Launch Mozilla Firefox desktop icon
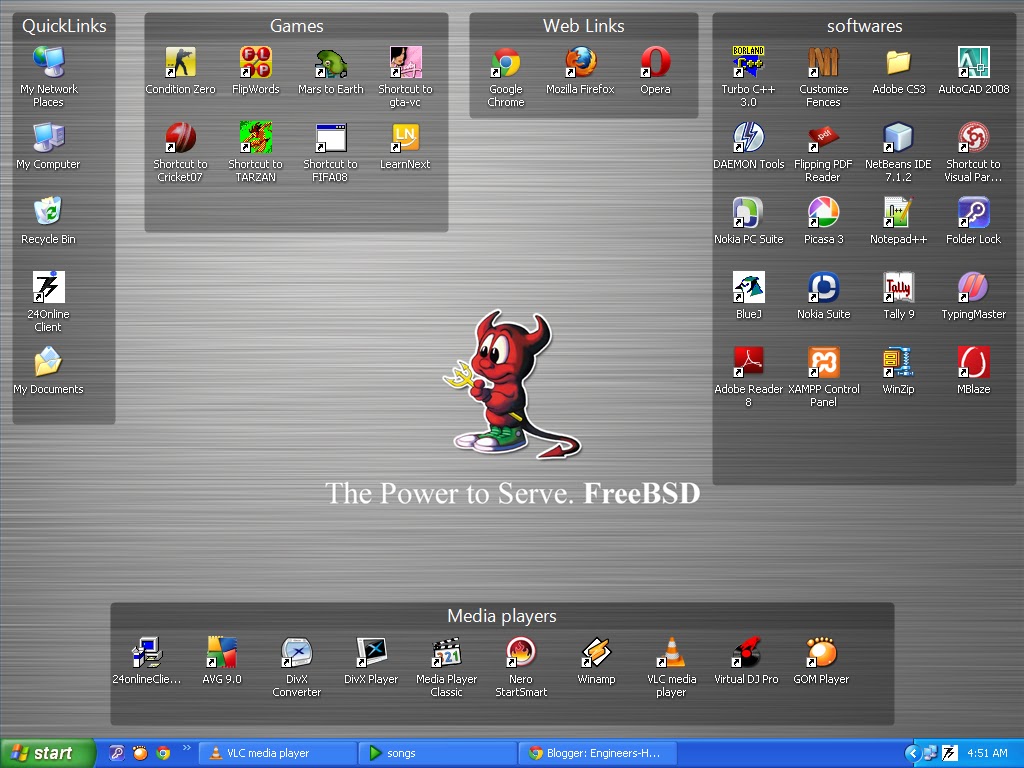1024x768 pixels. (x=581, y=71)
